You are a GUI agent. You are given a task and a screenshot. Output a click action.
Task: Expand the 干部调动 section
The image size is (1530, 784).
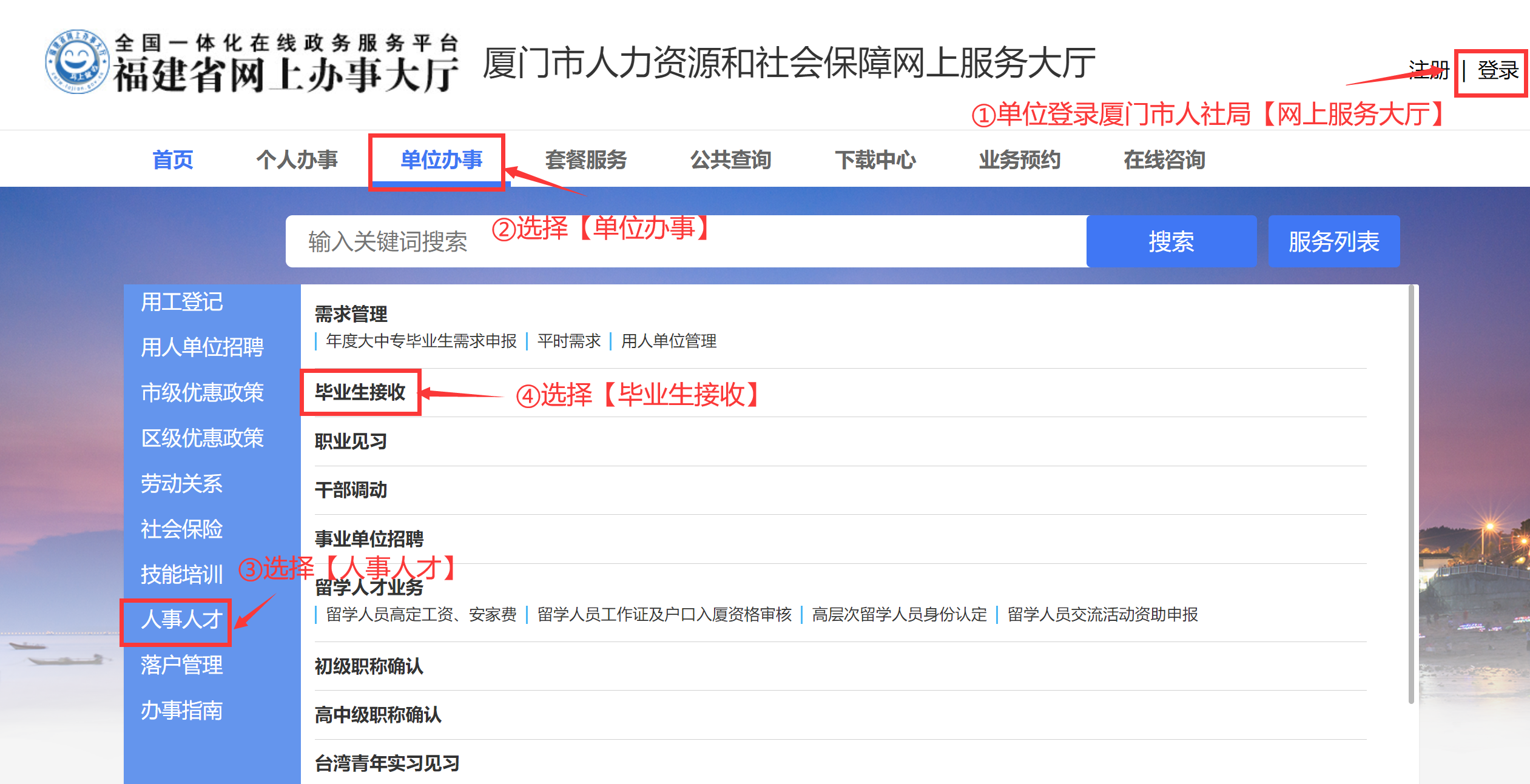(x=351, y=490)
